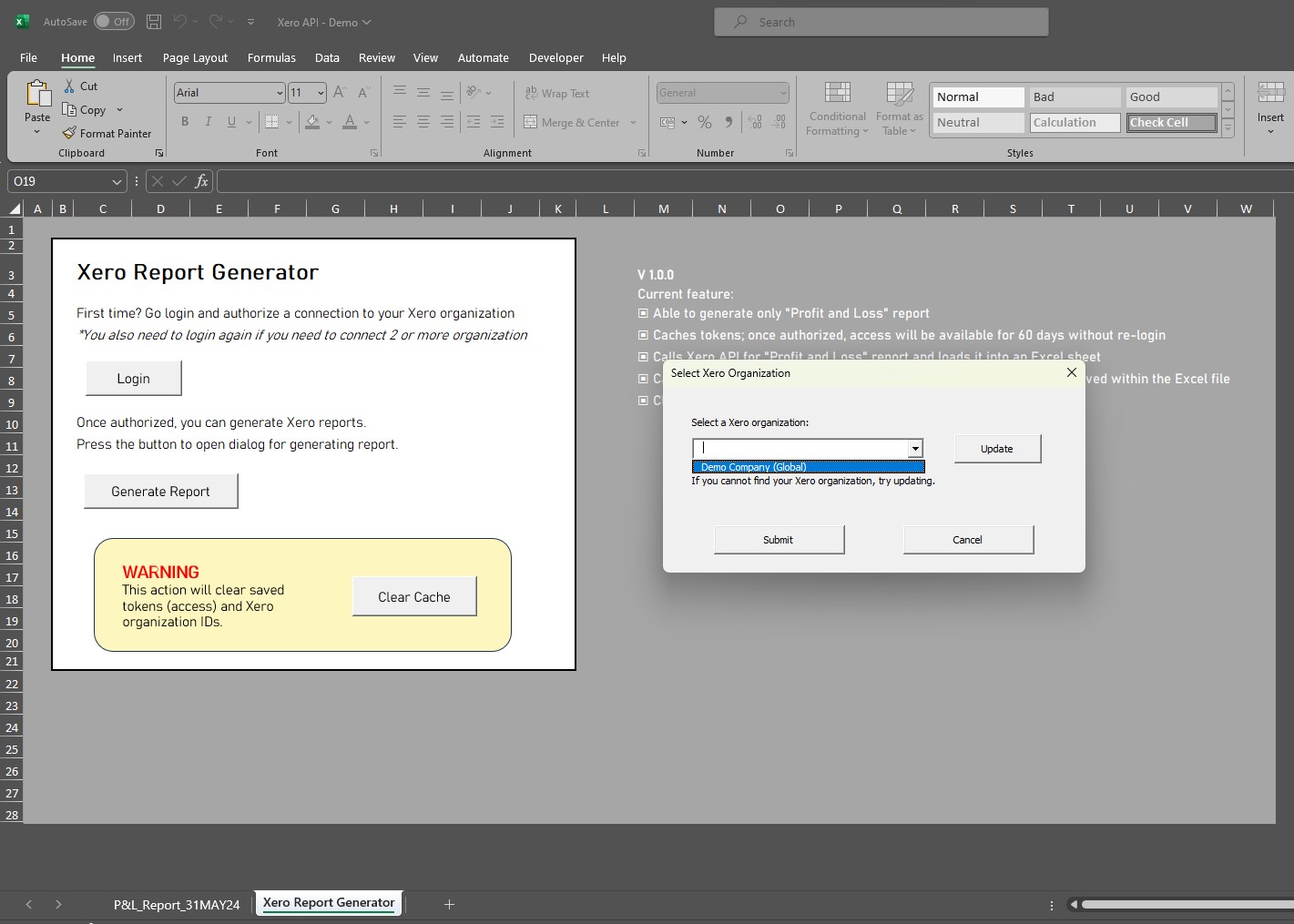Viewport: 1294px width, 924px height.
Task: Click increase decimal icon
Action: coord(755,122)
